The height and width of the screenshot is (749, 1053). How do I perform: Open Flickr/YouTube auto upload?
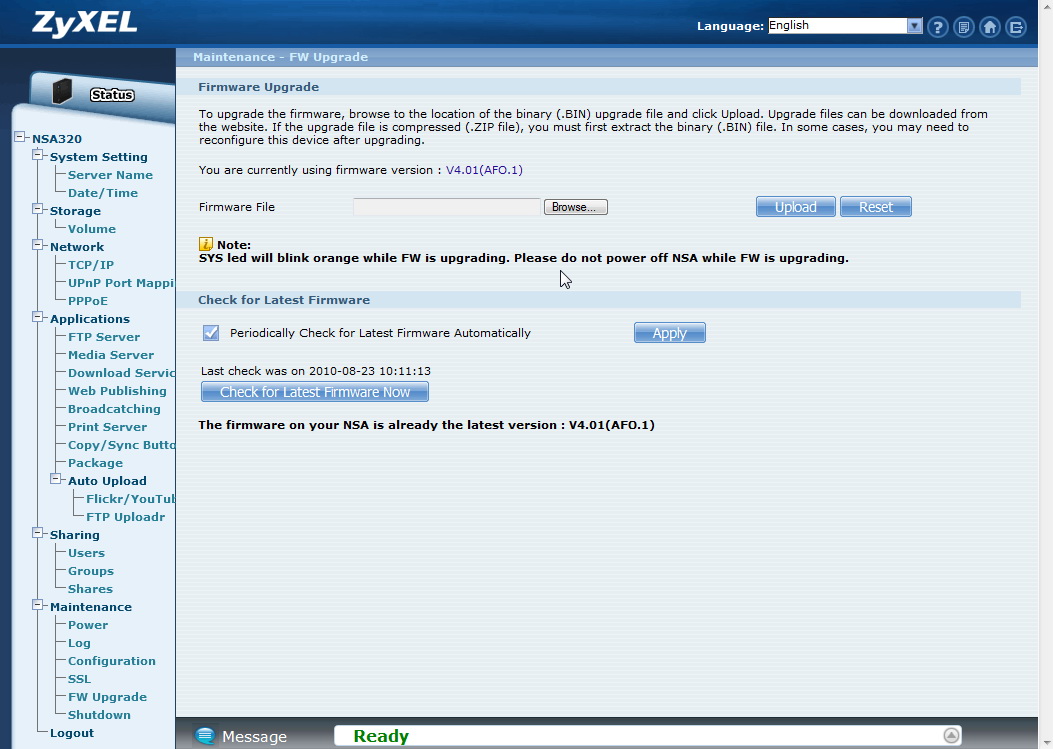130,499
